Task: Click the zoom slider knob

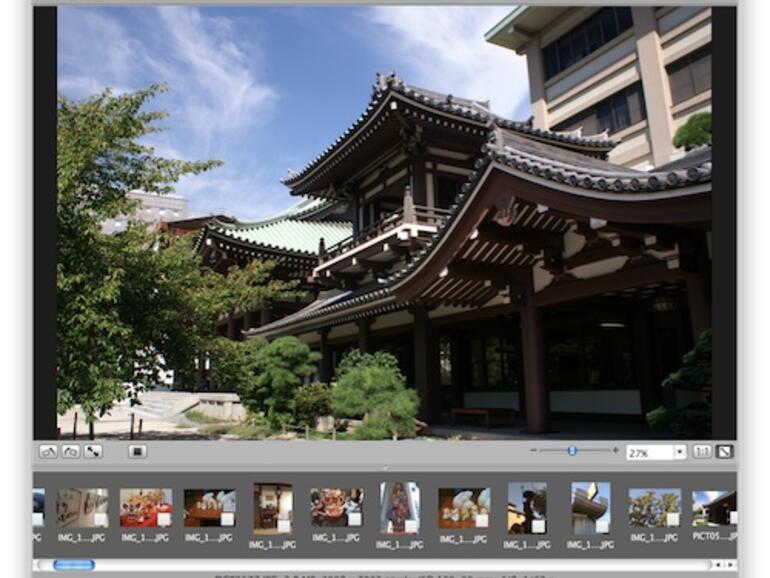Action: [x=572, y=450]
